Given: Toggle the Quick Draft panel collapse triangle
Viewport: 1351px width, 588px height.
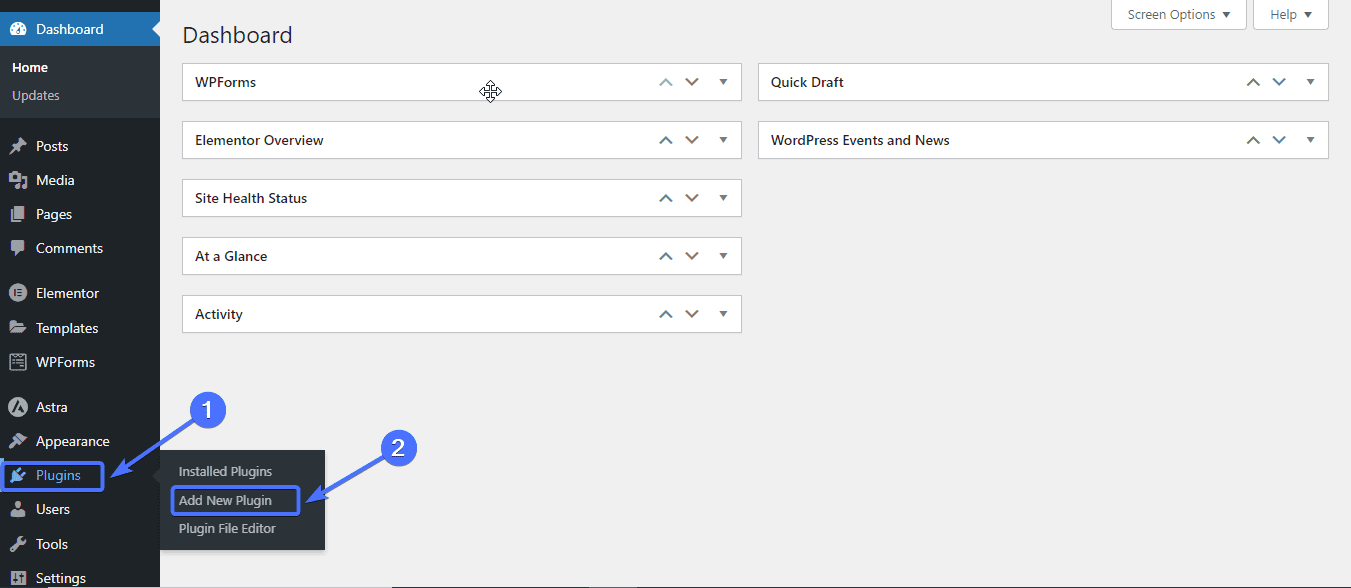Looking at the screenshot, I should pos(1310,82).
